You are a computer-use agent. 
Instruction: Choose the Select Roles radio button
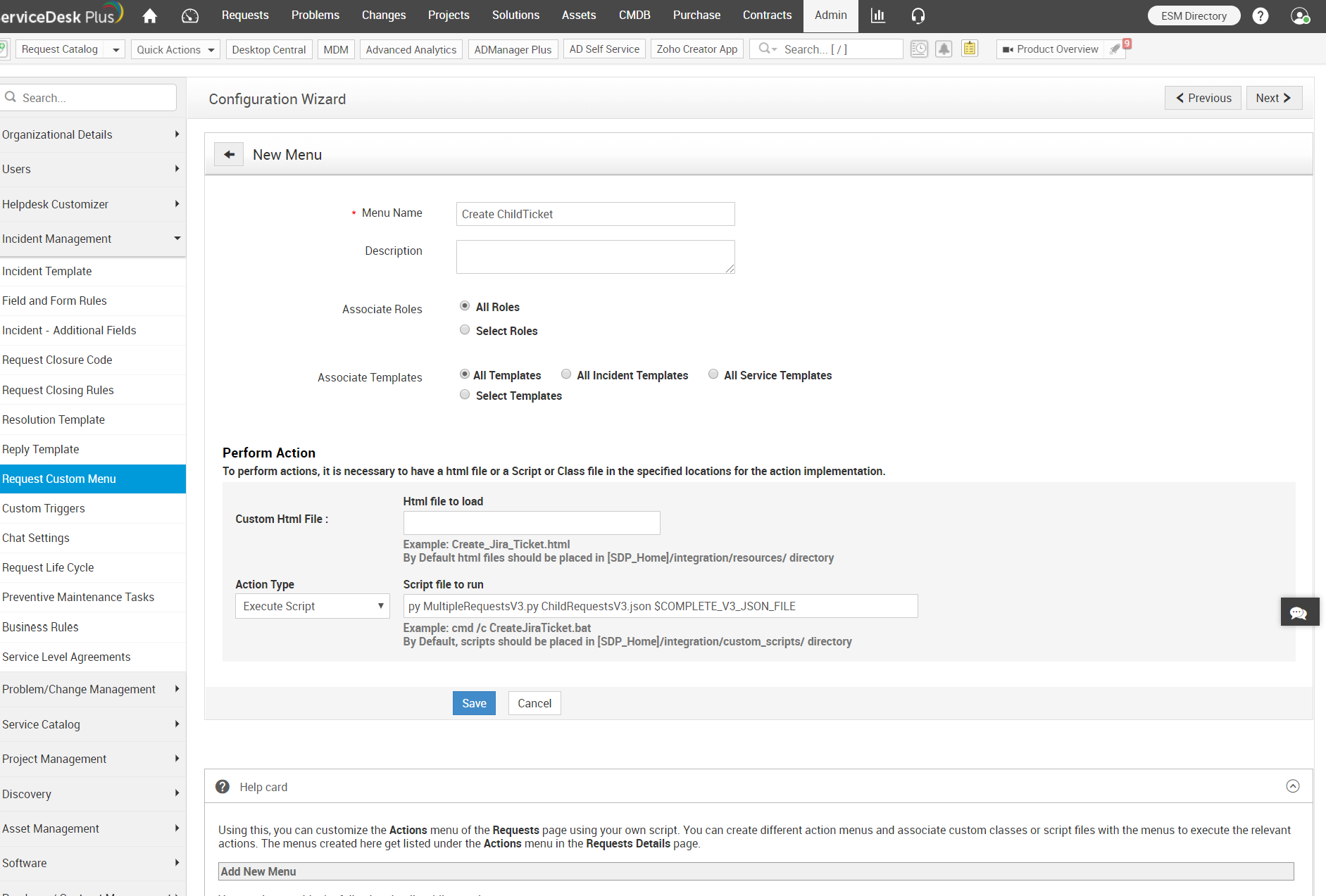pos(465,329)
